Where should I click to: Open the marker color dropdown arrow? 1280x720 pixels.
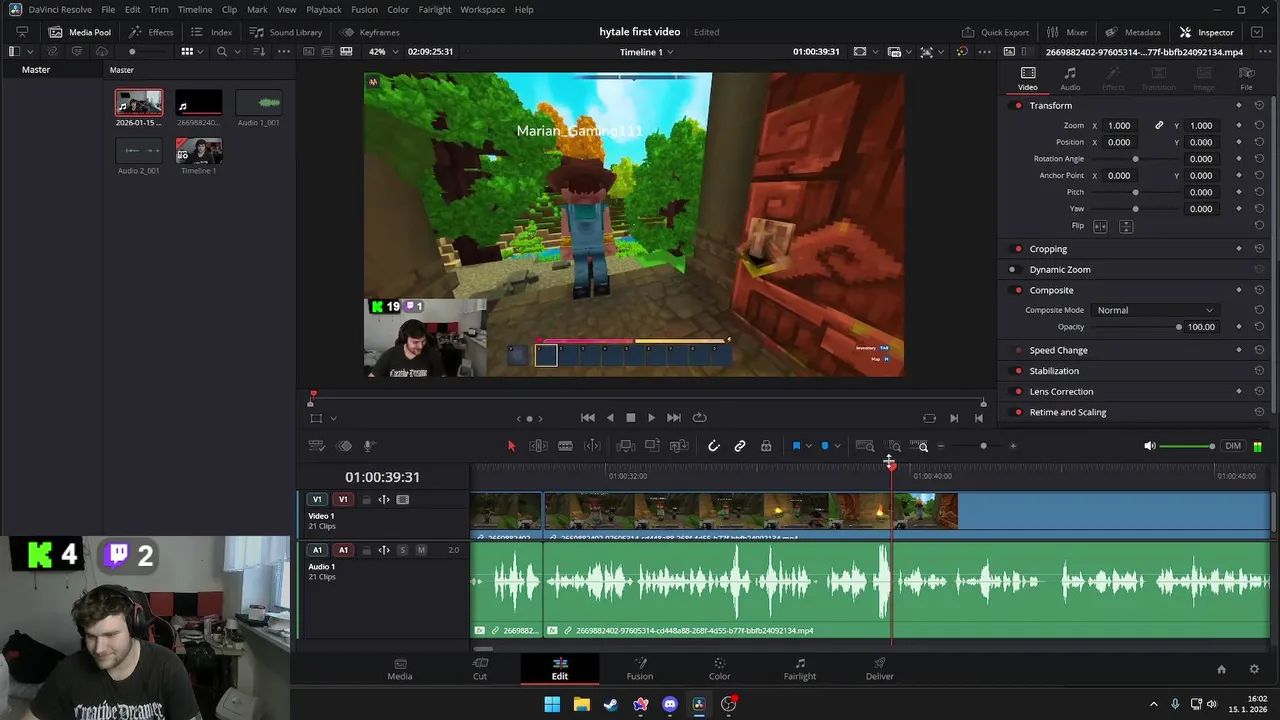point(837,446)
